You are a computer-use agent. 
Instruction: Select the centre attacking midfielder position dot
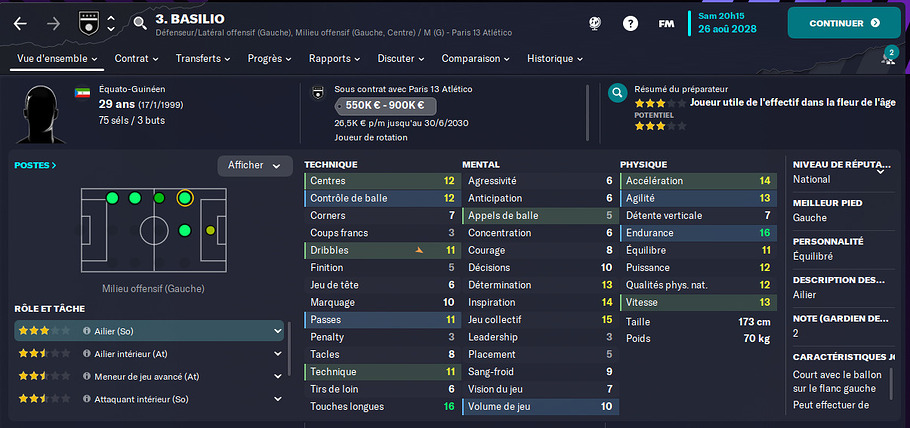coord(185,232)
